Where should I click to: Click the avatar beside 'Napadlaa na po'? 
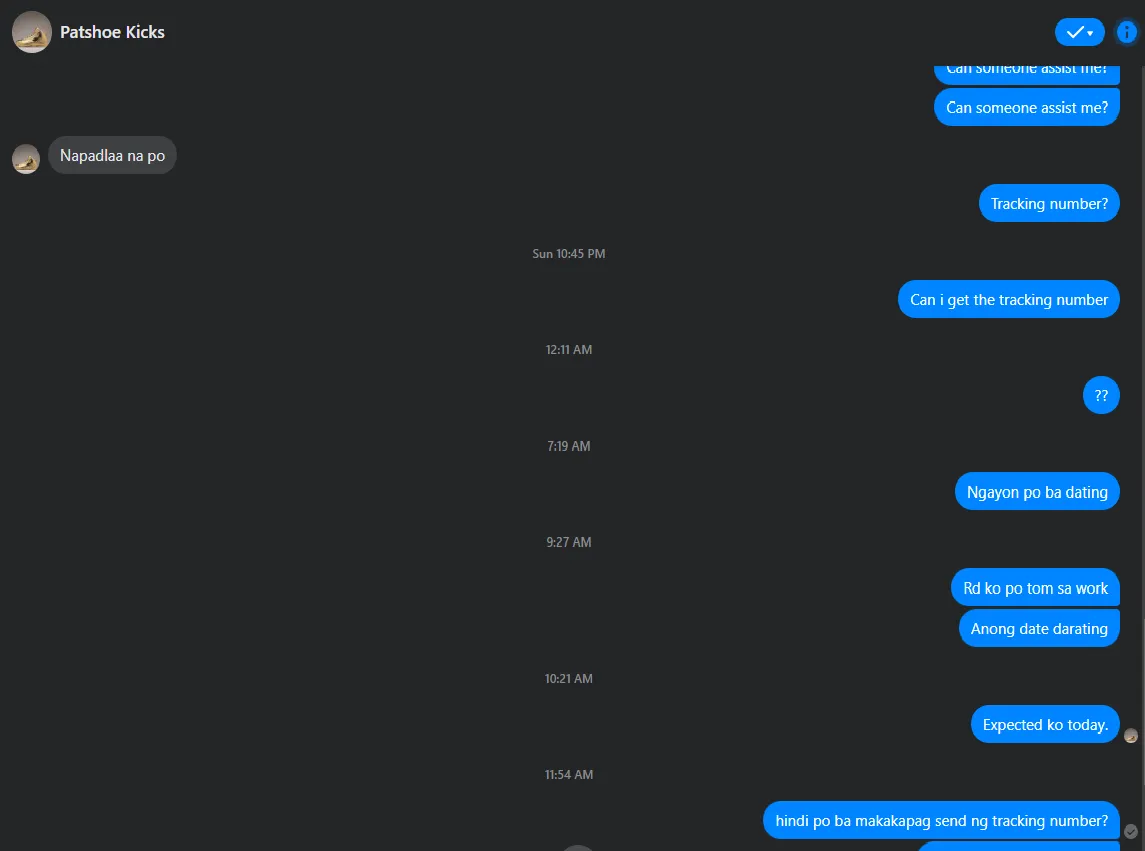click(x=26, y=159)
